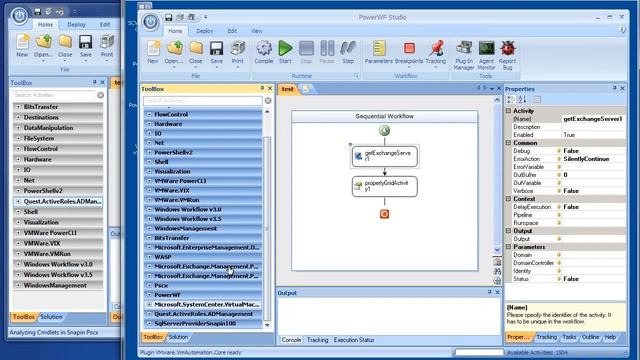Collapse the Parameters section in Properties
Screen dimensions: 640x360
[x=509, y=247]
